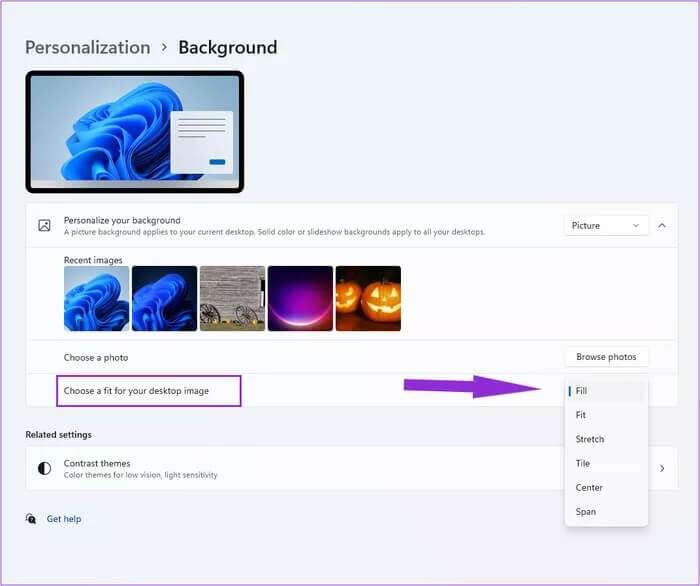The height and width of the screenshot is (586, 700).
Task: Choose Center from the fit dropdown list
Action: 606,487
